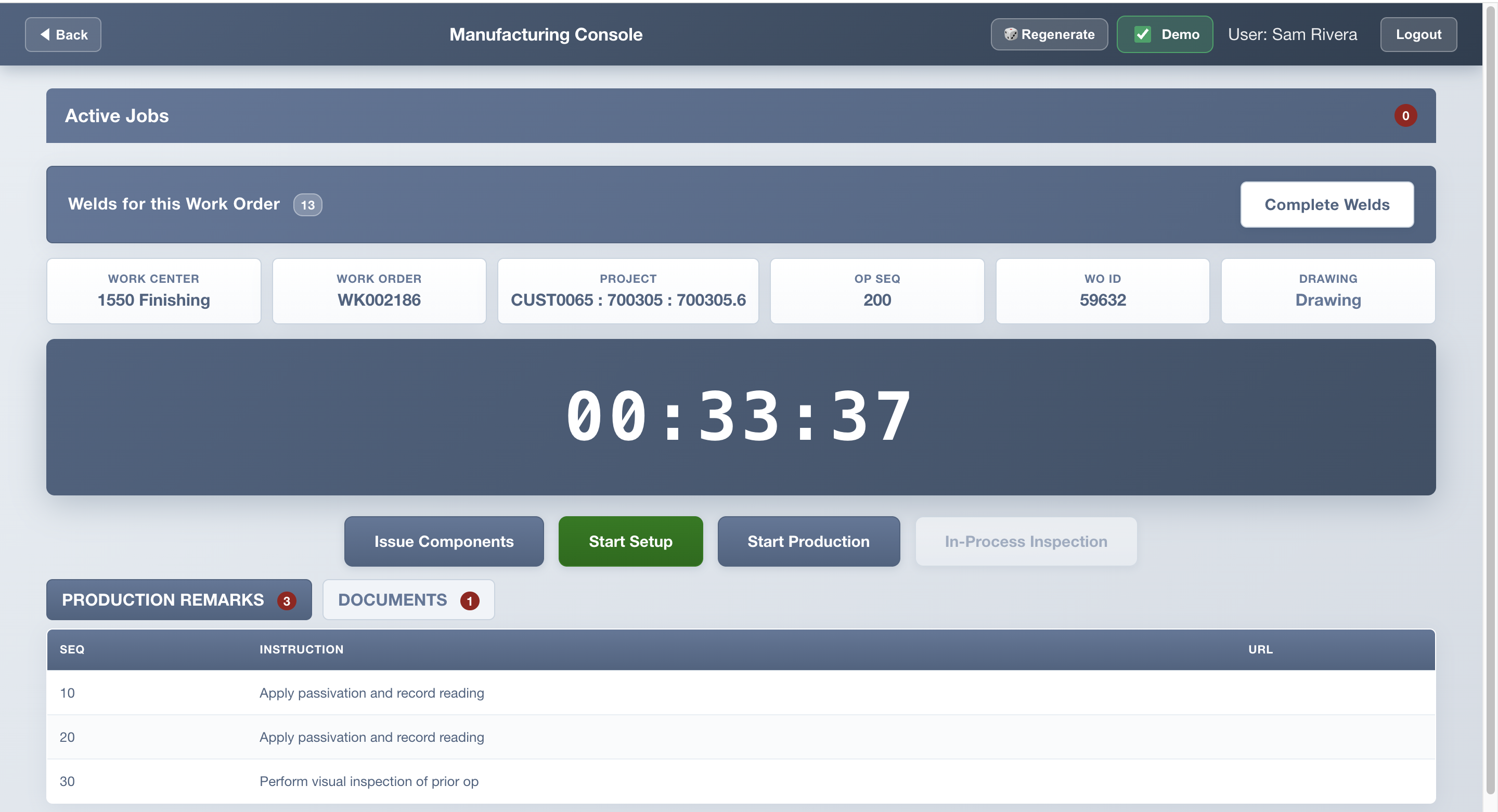Expand Welds for this Work Order section
The height and width of the screenshot is (812, 1498).
pos(741,205)
